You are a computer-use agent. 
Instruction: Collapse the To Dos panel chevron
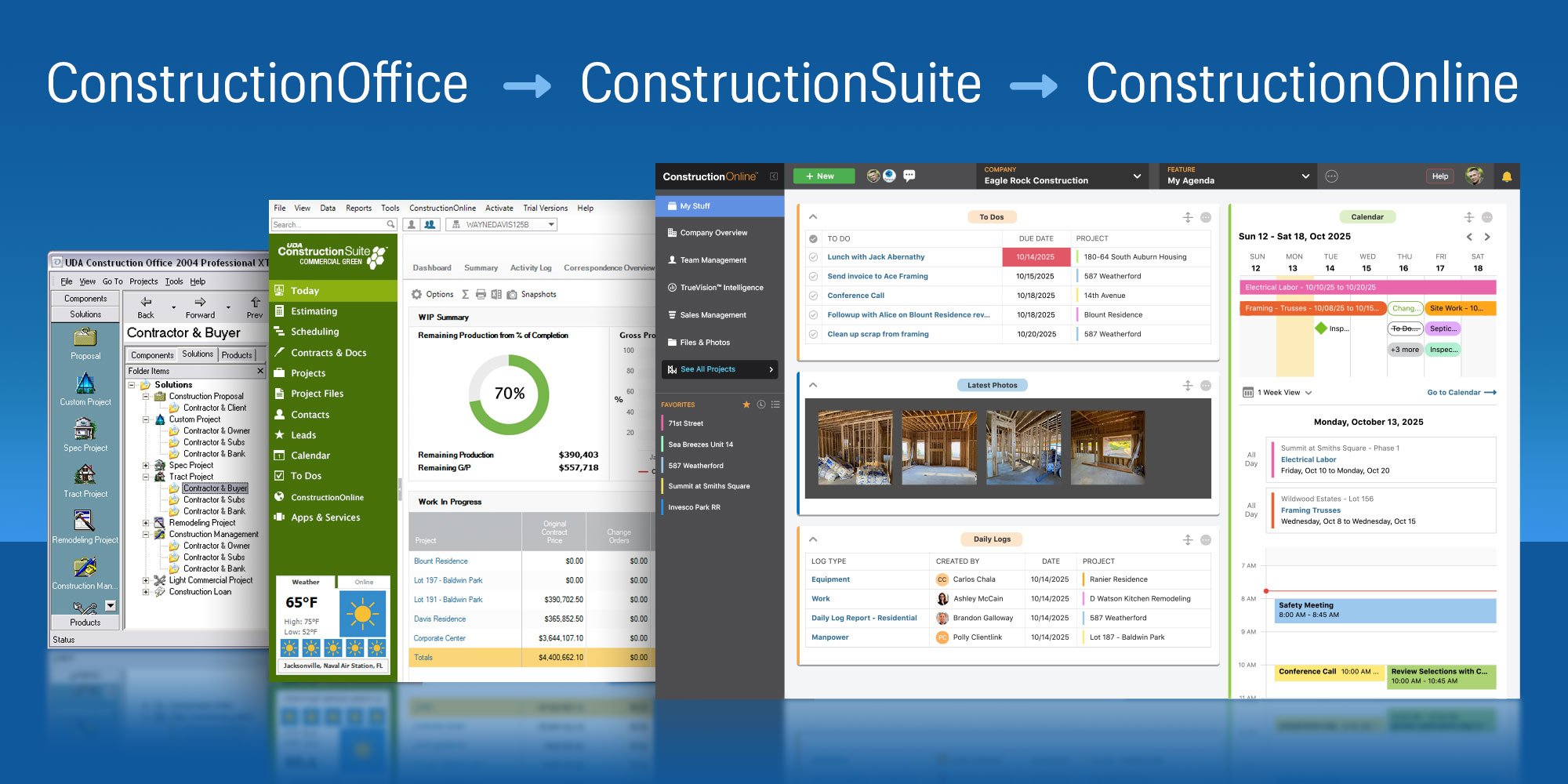coord(813,217)
